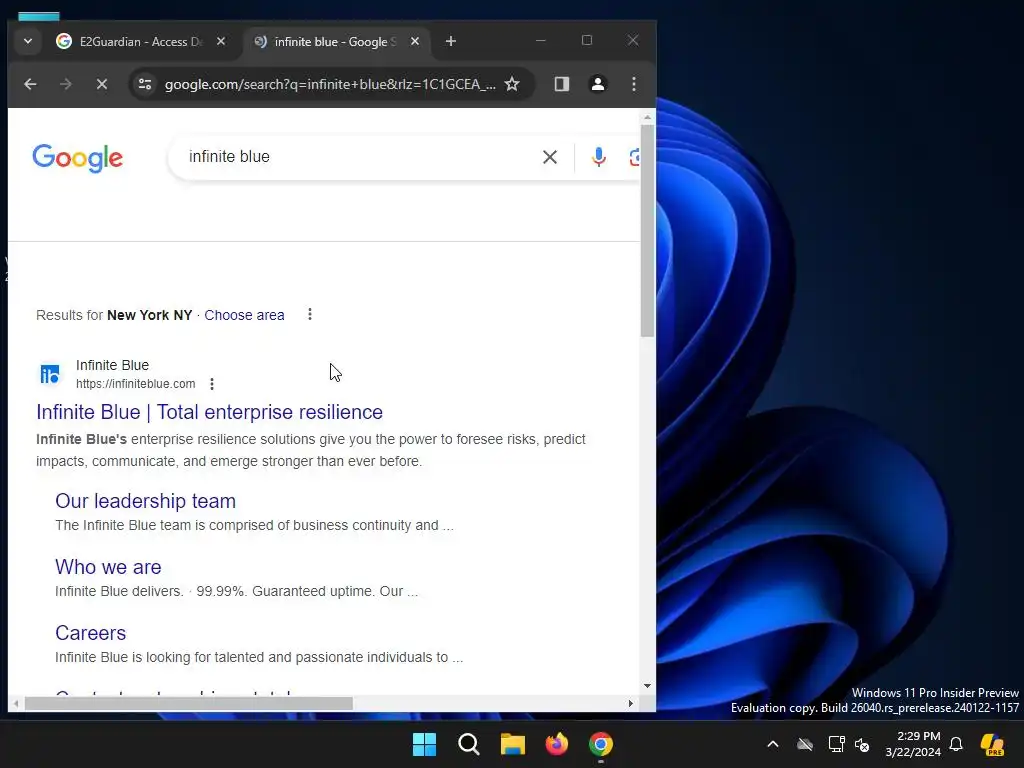This screenshot has width=1024, height=768.
Task: Click scroll up arrow on page
Action: tap(647, 118)
